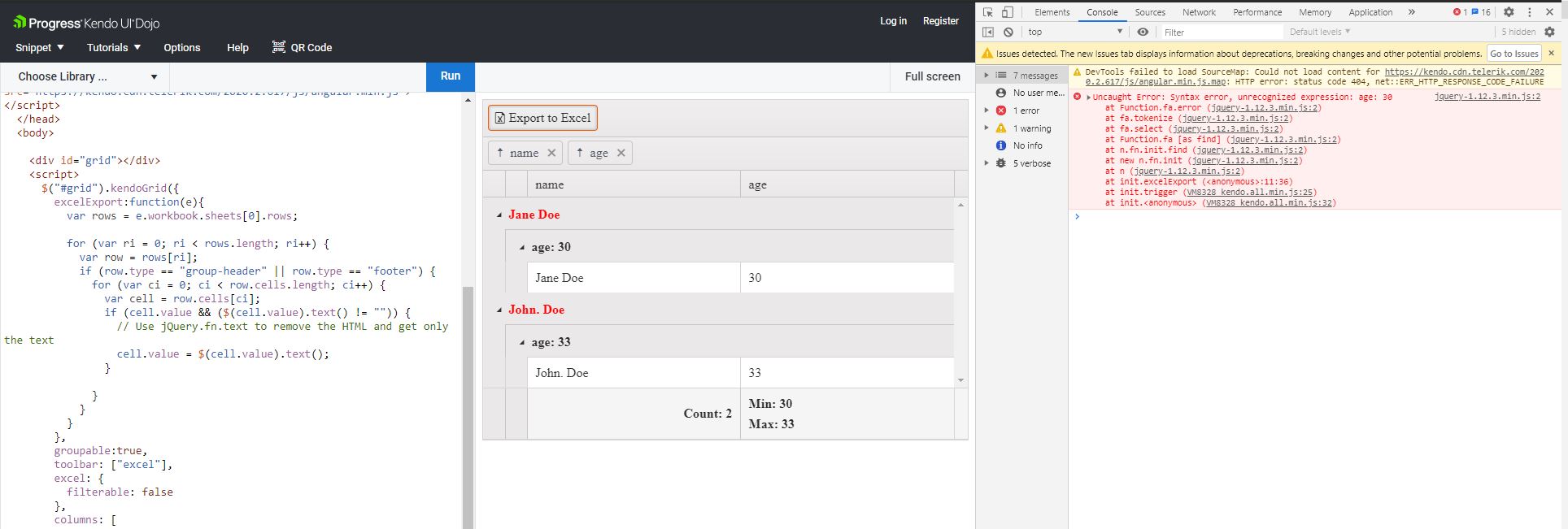Click the Register link

click(x=940, y=21)
